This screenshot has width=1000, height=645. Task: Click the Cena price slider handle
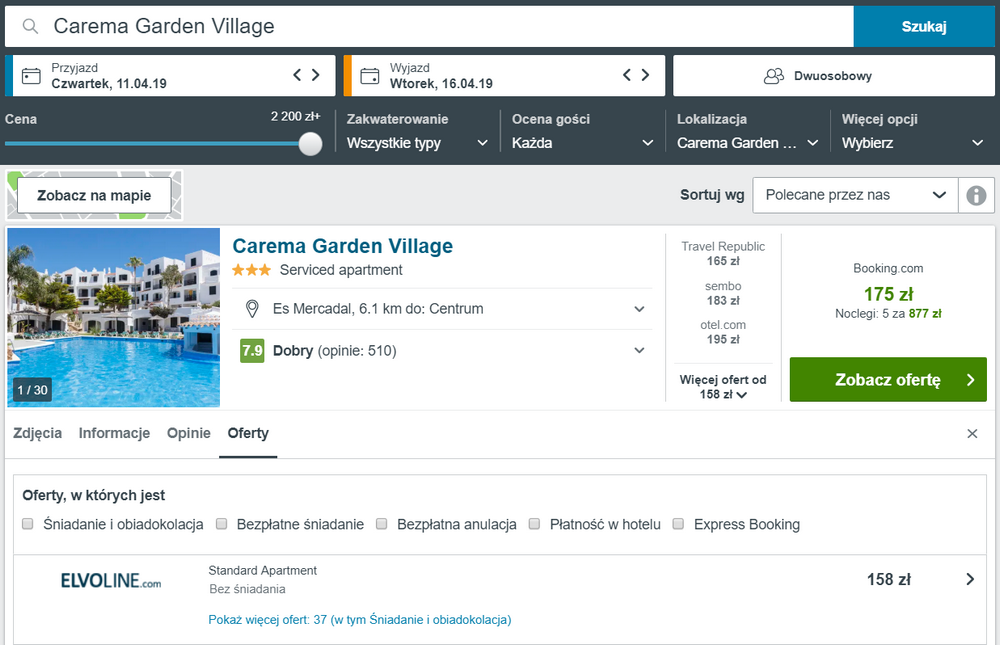[310, 143]
